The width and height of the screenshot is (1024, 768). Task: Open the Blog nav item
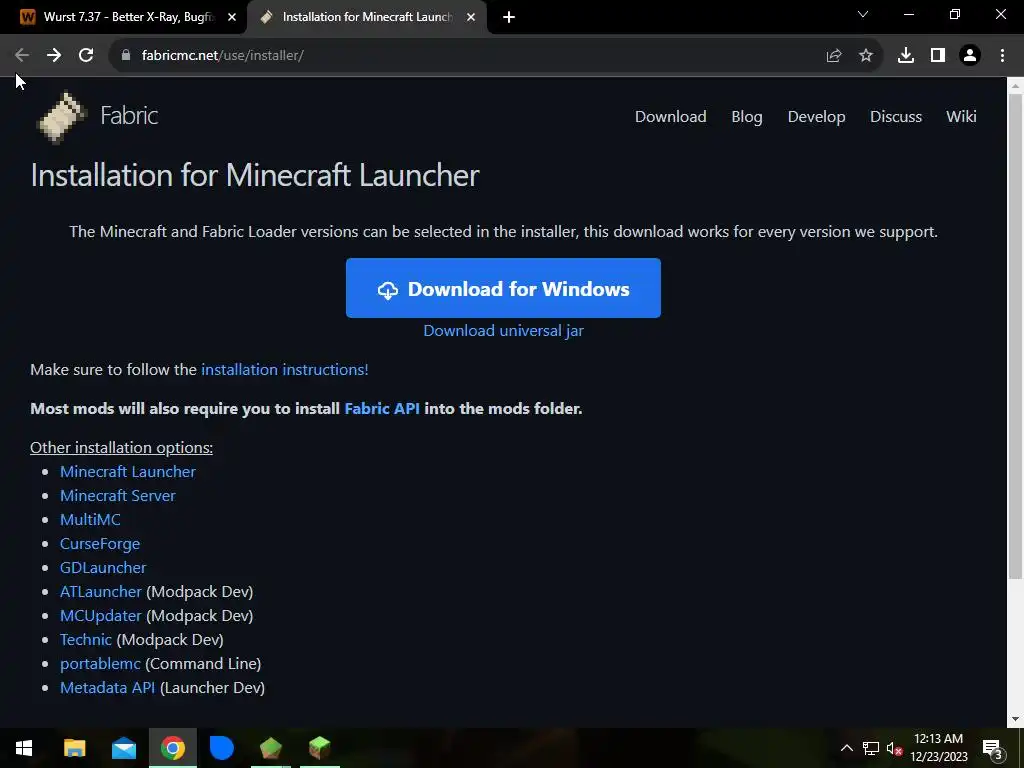pyautogui.click(x=747, y=117)
